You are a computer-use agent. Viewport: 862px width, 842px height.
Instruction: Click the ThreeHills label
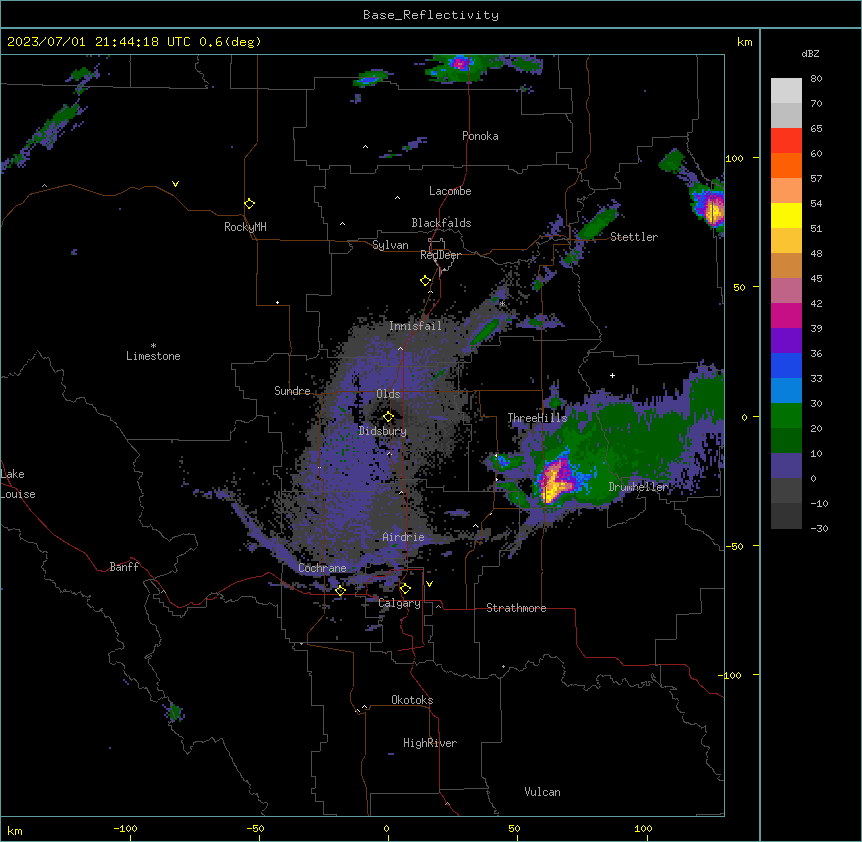(537, 418)
